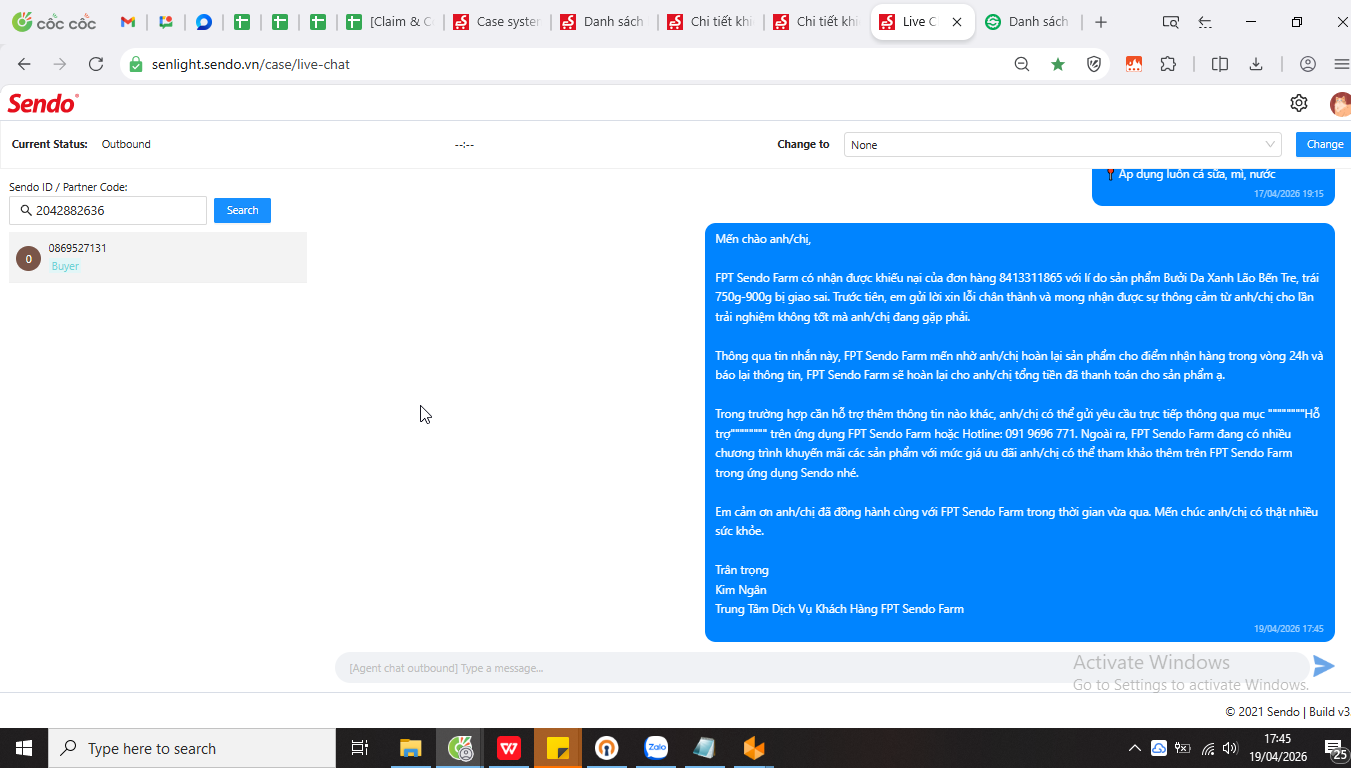Close the Live Chat tab
This screenshot has width=1351, height=768.
pyautogui.click(x=957, y=22)
